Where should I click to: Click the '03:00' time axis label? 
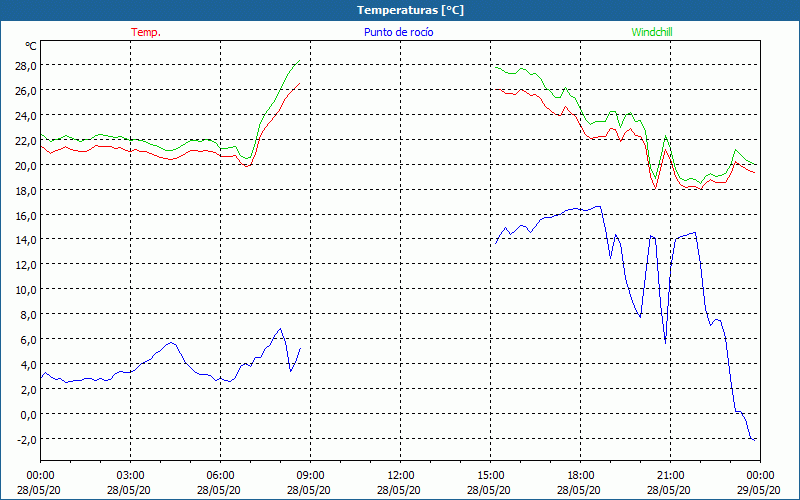(x=131, y=476)
